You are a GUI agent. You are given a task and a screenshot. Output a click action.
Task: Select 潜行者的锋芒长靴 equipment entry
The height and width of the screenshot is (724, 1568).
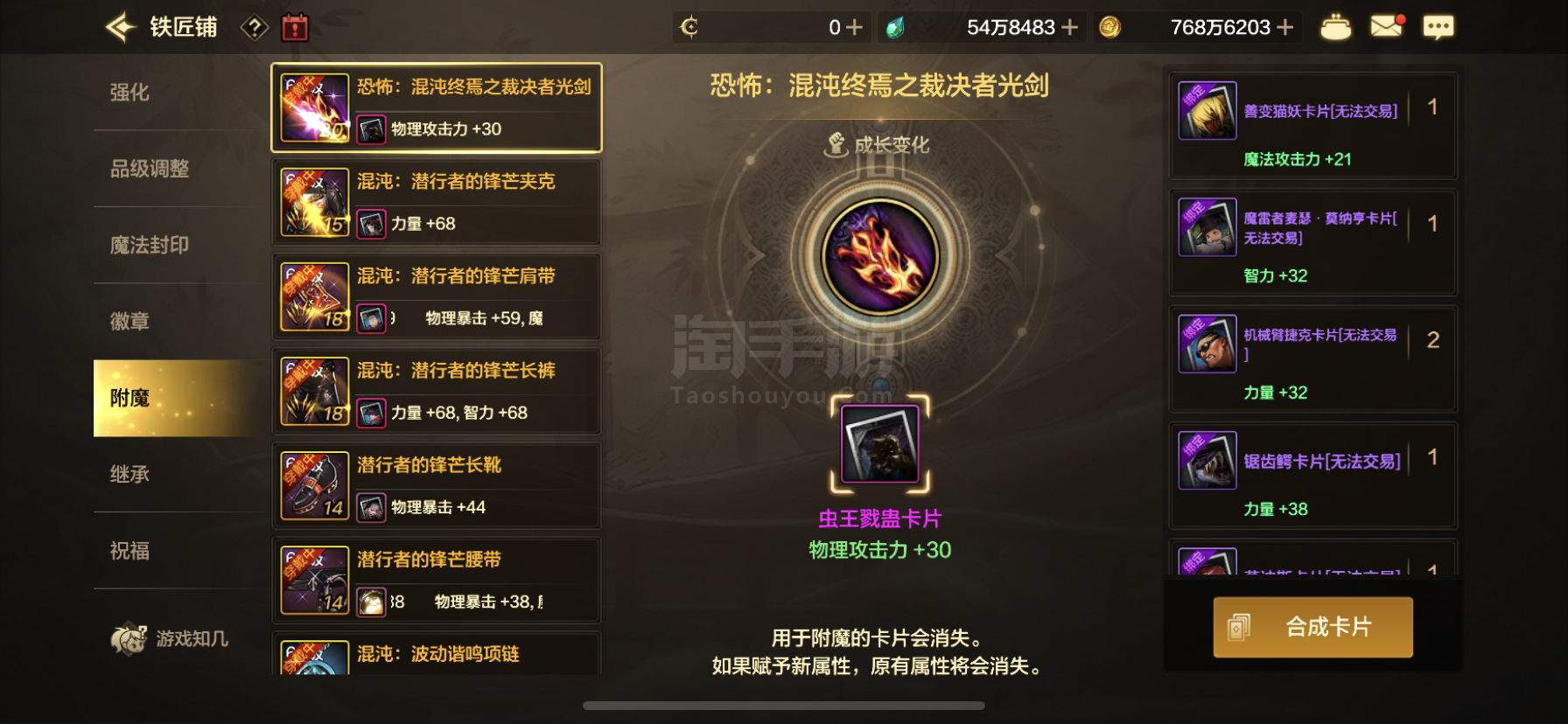tap(437, 485)
